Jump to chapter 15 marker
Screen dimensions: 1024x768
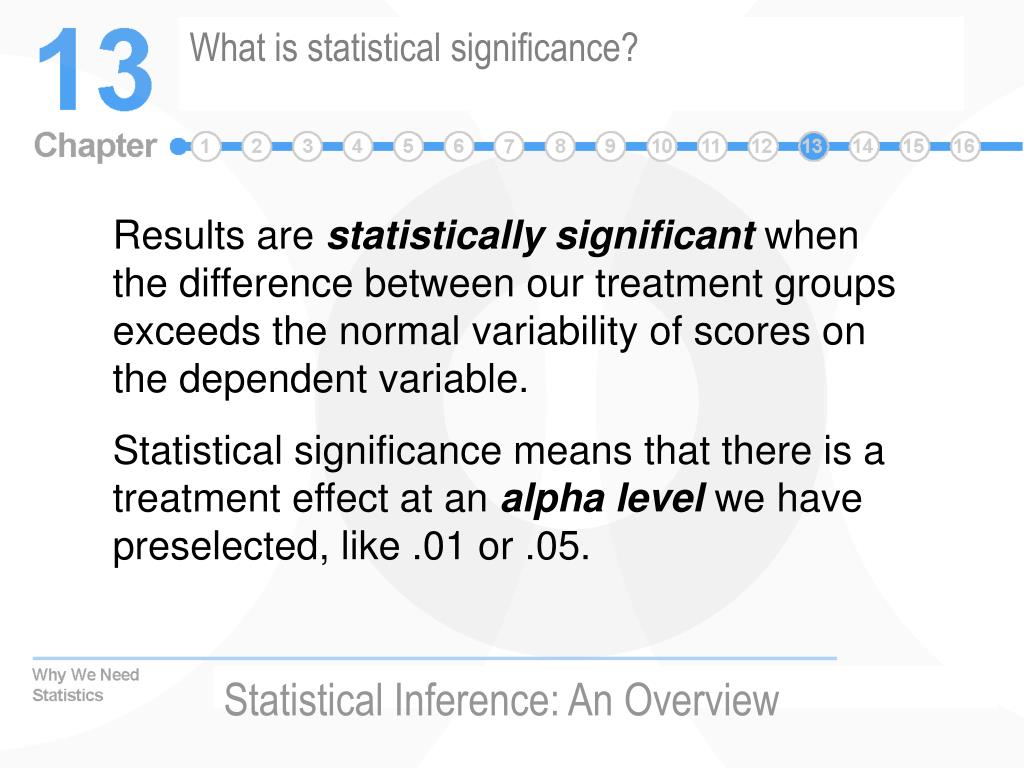[x=914, y=146]
